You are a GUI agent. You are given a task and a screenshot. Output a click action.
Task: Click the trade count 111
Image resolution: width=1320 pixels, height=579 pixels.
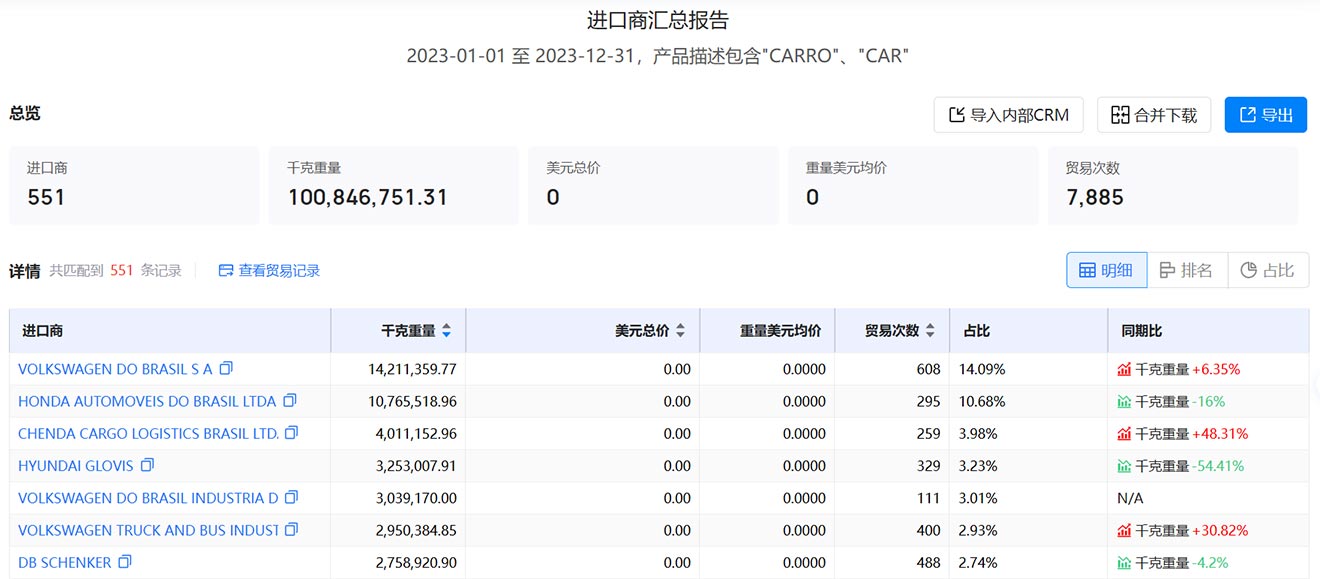point(929,497)
